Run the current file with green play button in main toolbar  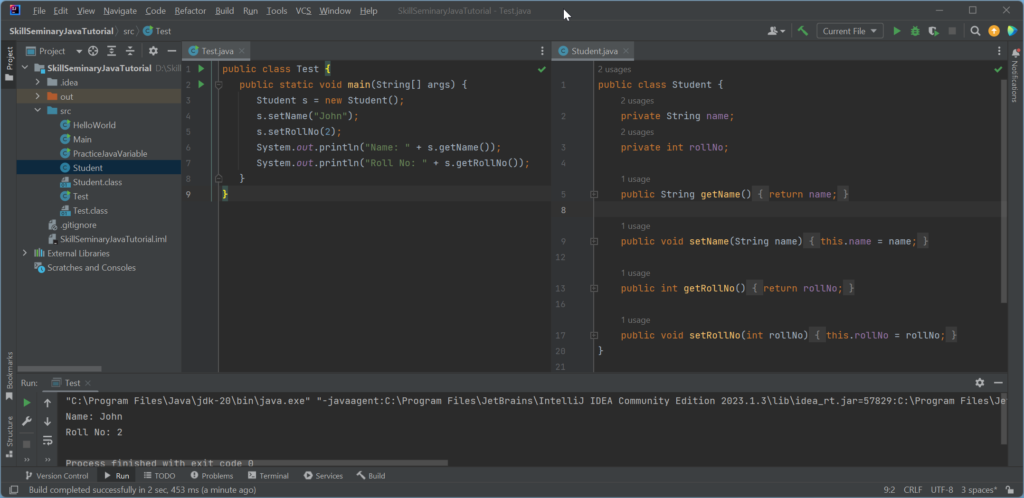click(x=897, y=31)
